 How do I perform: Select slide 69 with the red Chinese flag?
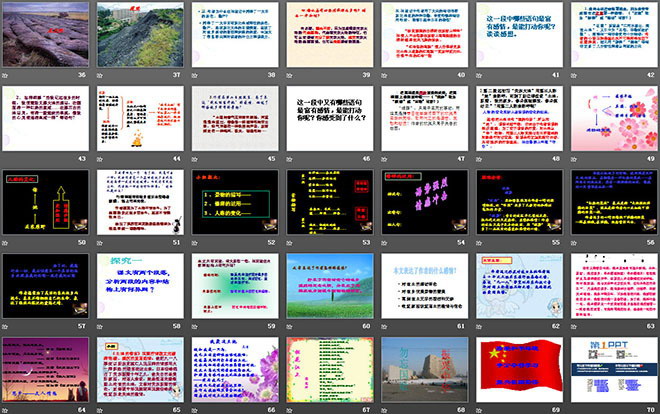point(519,369)
